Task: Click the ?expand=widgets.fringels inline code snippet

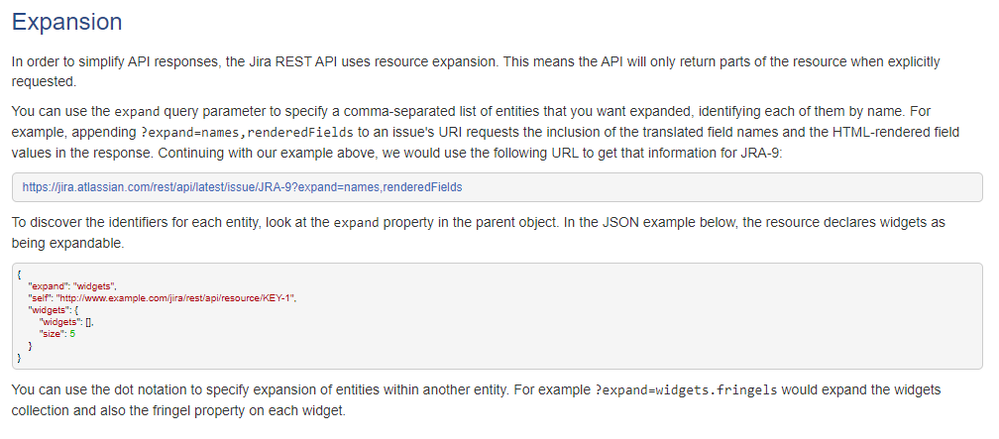Action: click(x=686, y=390)
